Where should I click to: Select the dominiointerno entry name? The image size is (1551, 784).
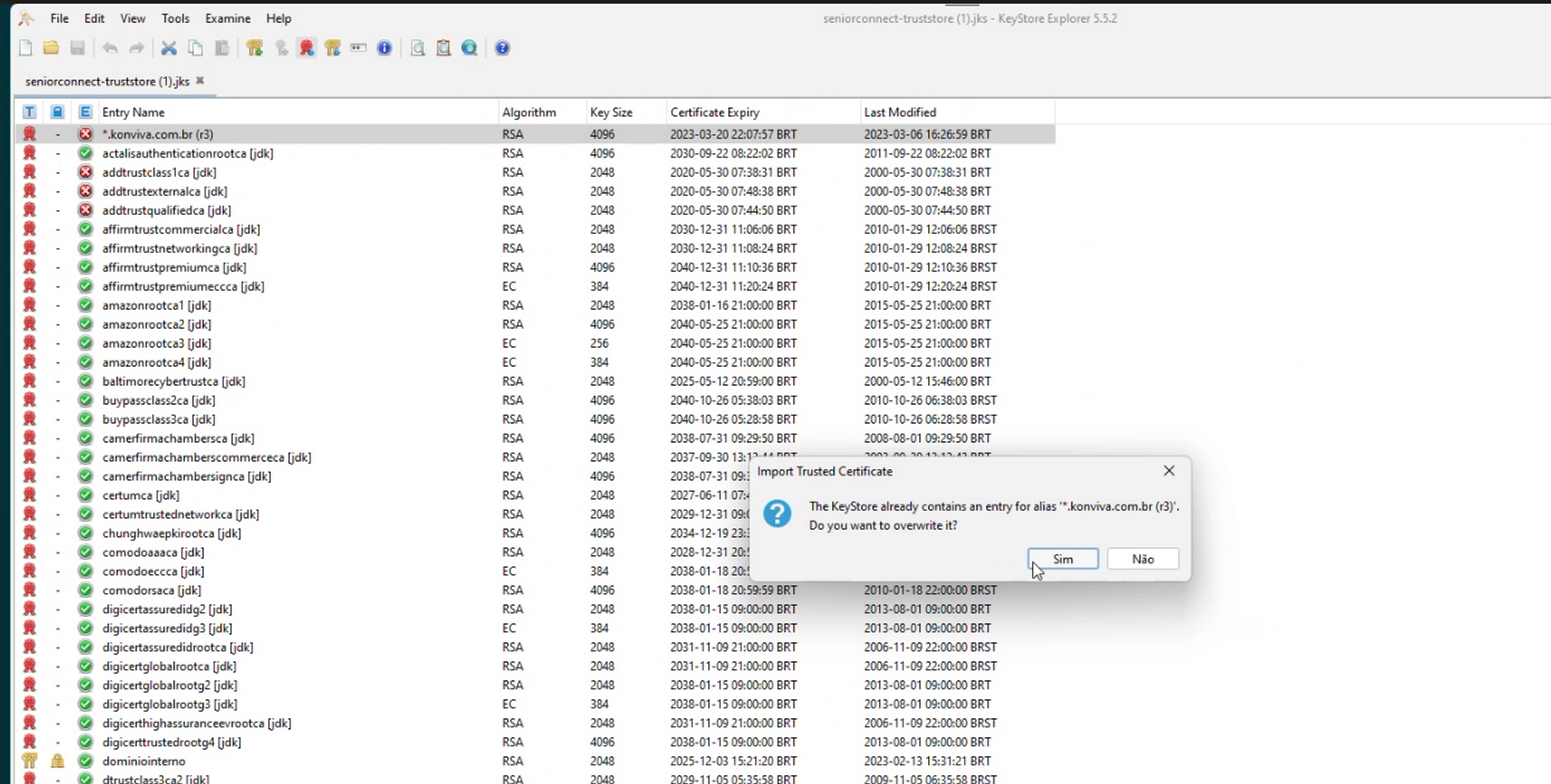click(144, 762)
